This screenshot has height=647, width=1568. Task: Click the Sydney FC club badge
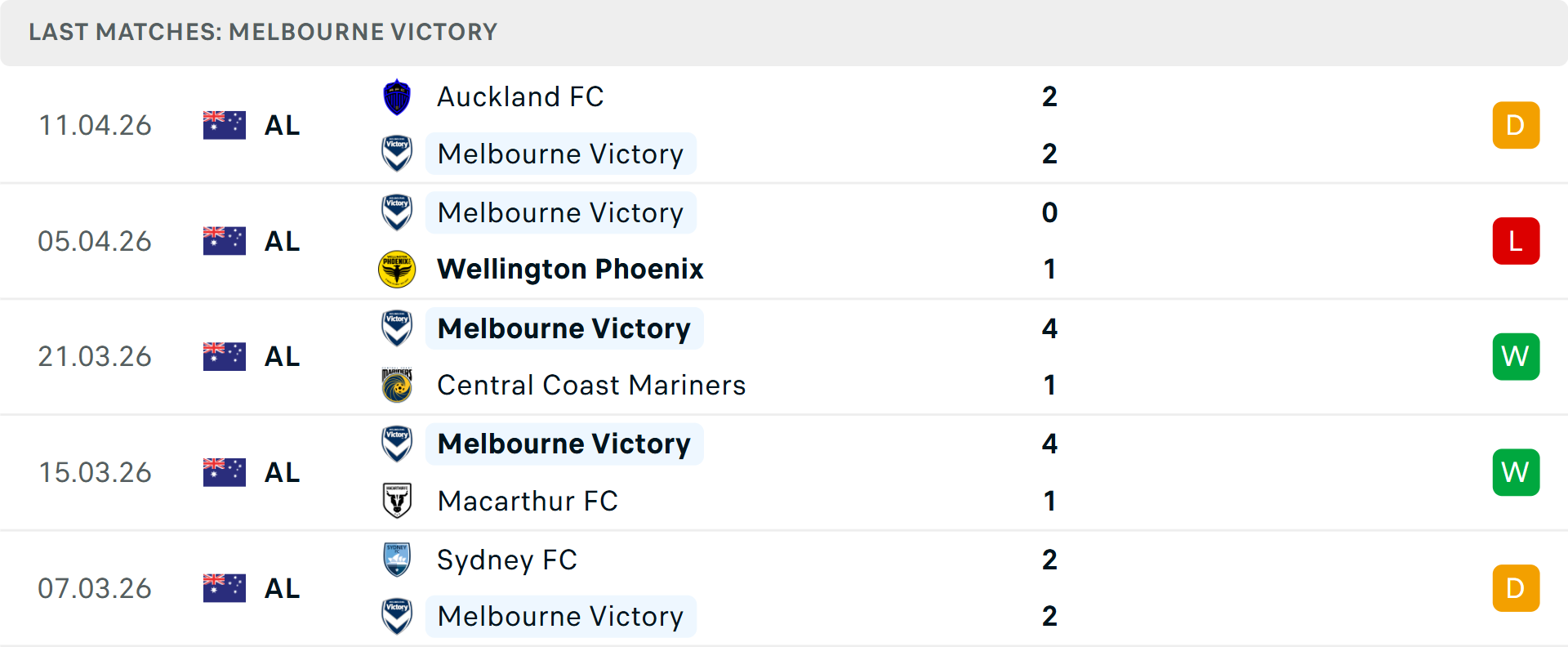397,560
